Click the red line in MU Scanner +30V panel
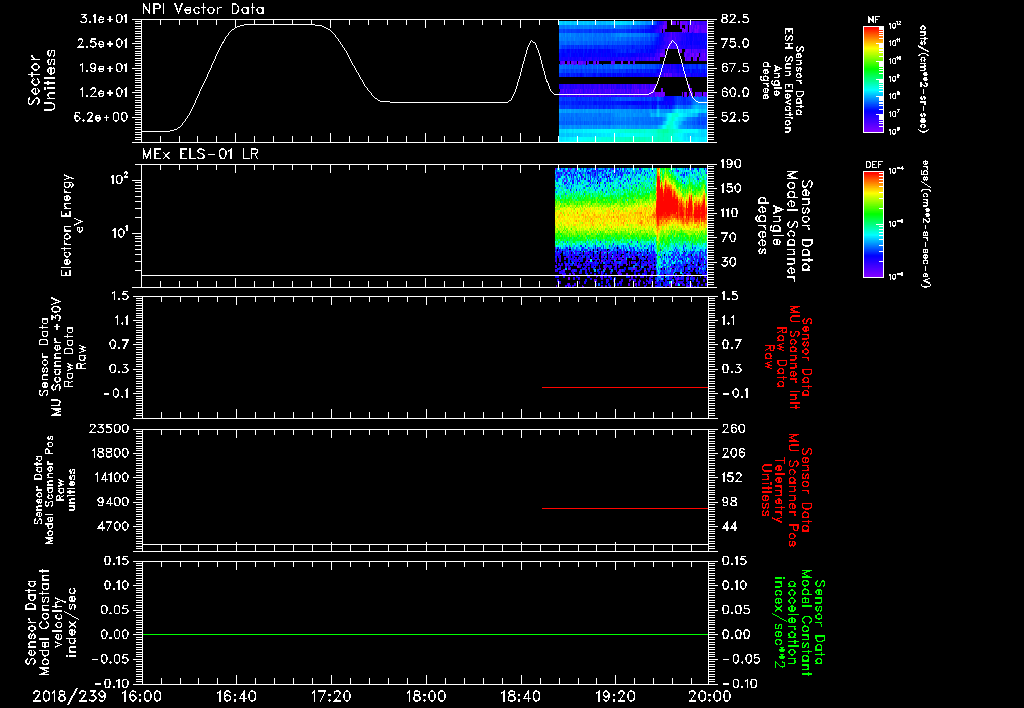 [x=625, y=387]
